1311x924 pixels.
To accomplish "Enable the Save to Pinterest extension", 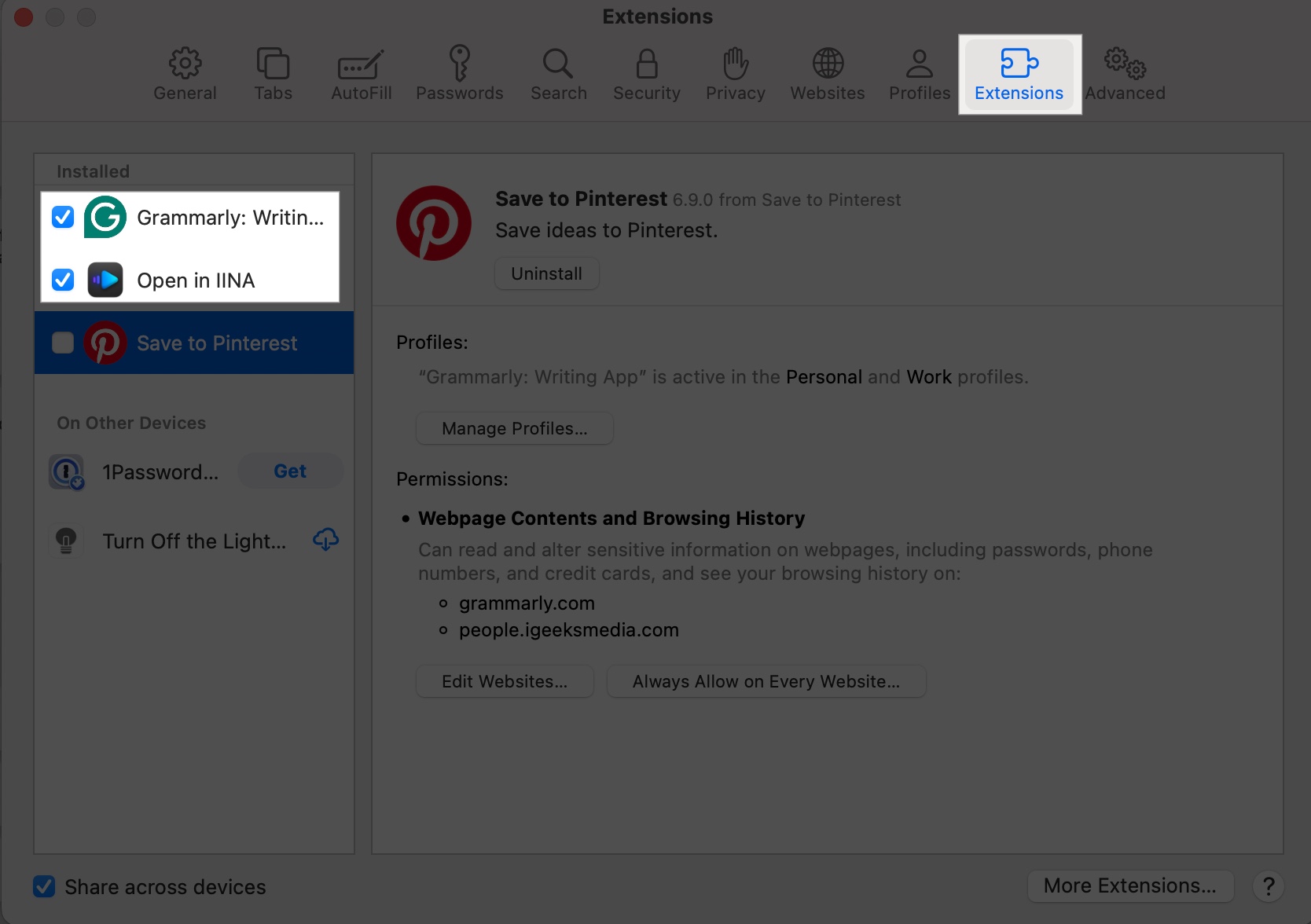I will pos(62,342).
